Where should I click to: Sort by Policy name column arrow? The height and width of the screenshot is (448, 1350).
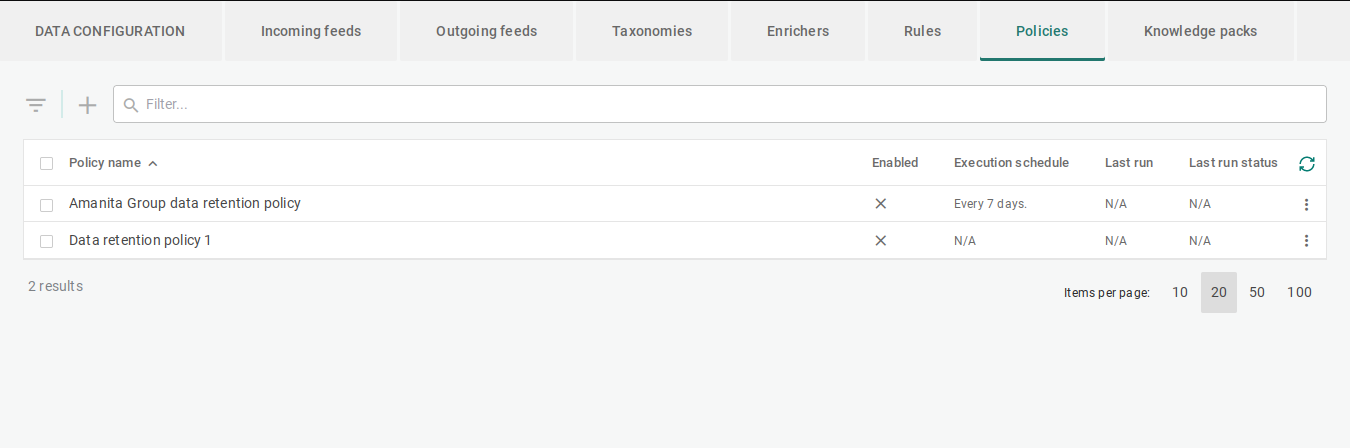(x=153, y=164)
